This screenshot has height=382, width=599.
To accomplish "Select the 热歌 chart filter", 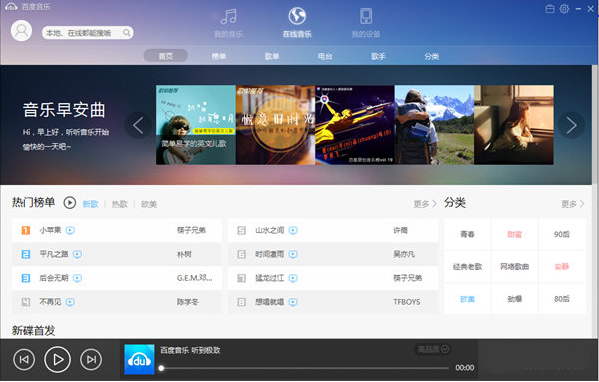I will pyautogui.click(x=120, y=204).
